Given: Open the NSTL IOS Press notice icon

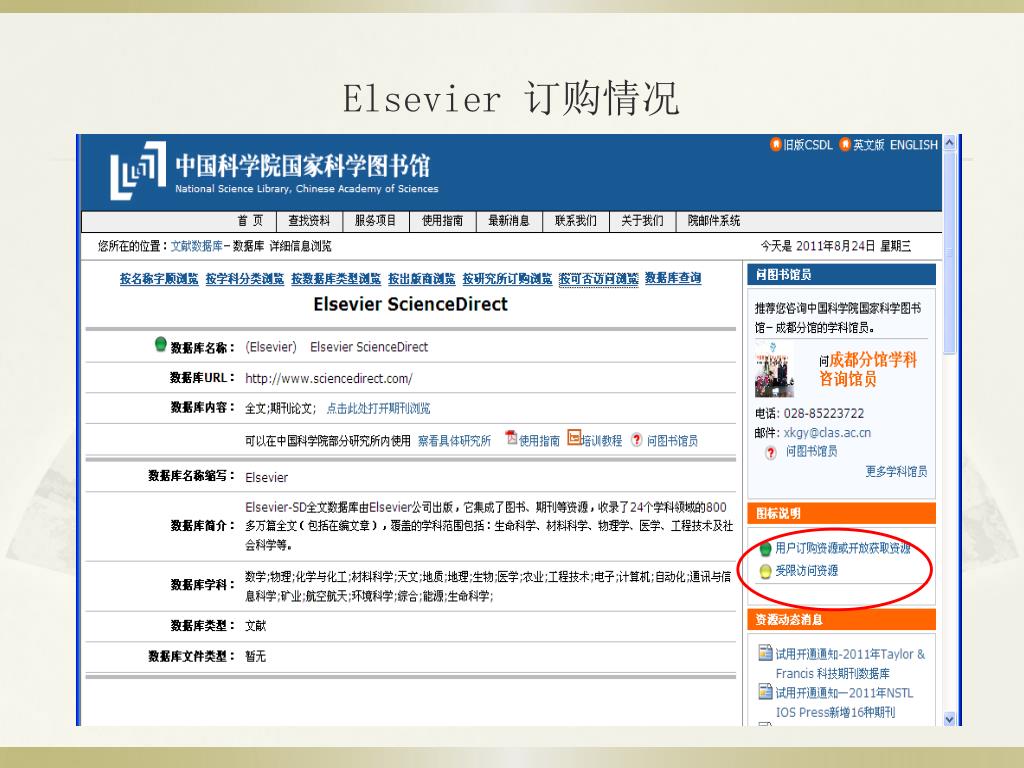Looking at the screenshot, I should click(765, 691).
